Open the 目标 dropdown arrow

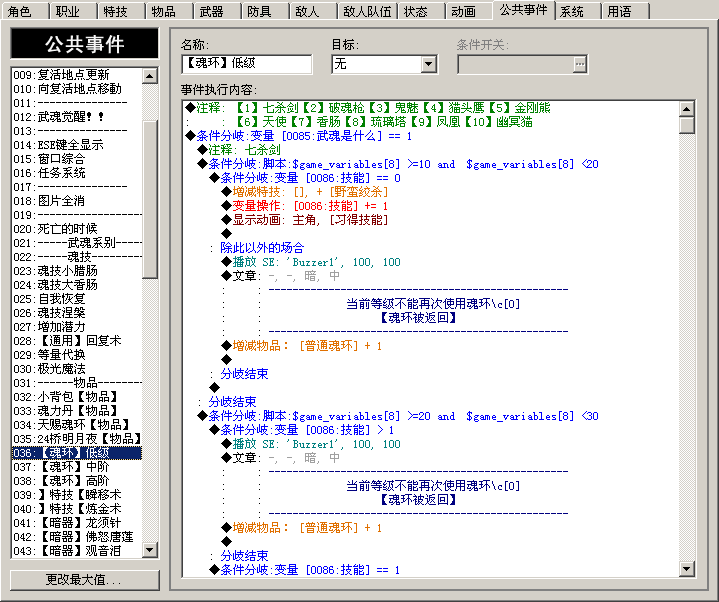[429, 64]
